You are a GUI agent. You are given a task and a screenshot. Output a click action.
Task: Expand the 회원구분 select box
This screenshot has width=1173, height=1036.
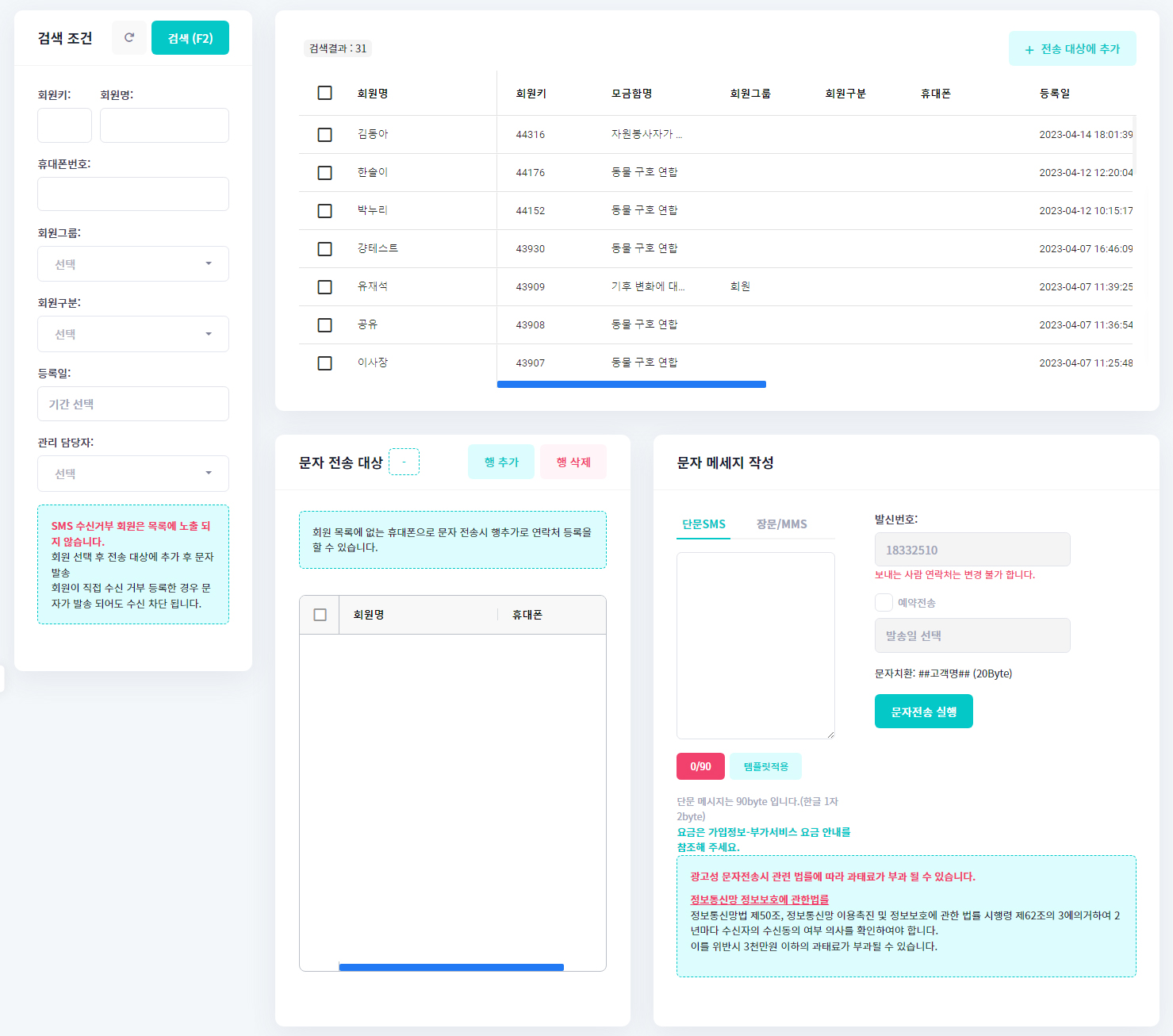pos(133,334)
